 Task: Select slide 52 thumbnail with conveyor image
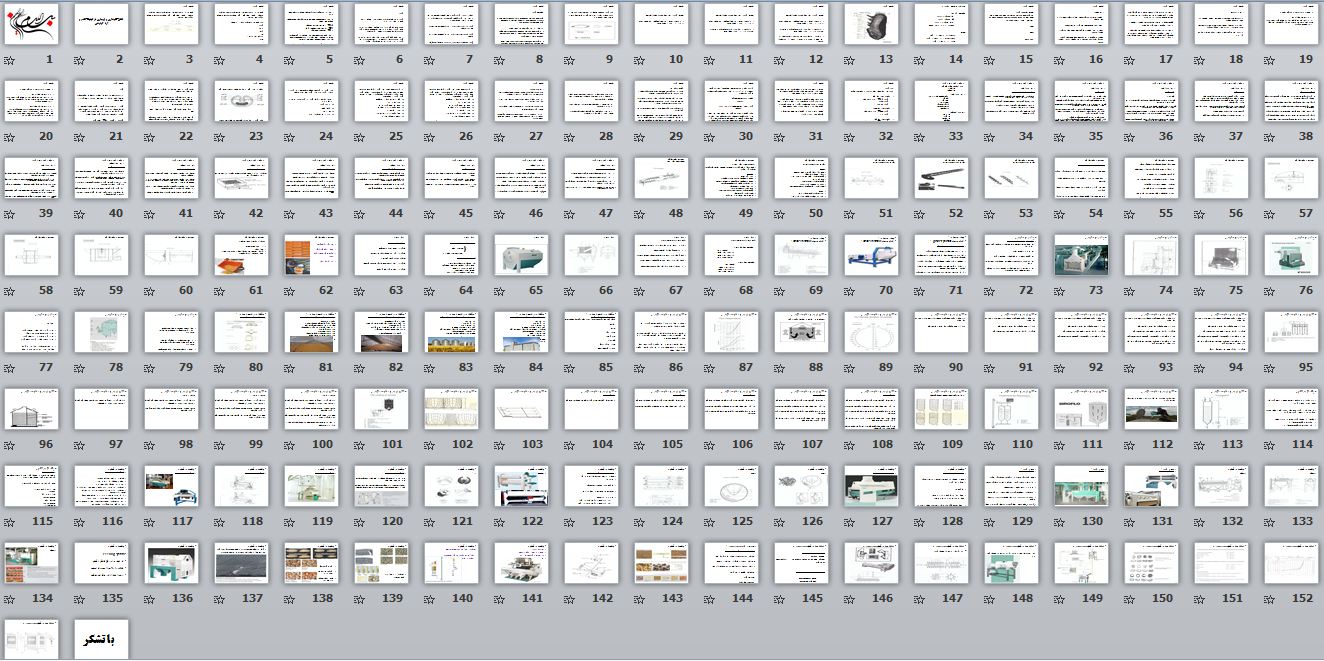tap(941, 178)
